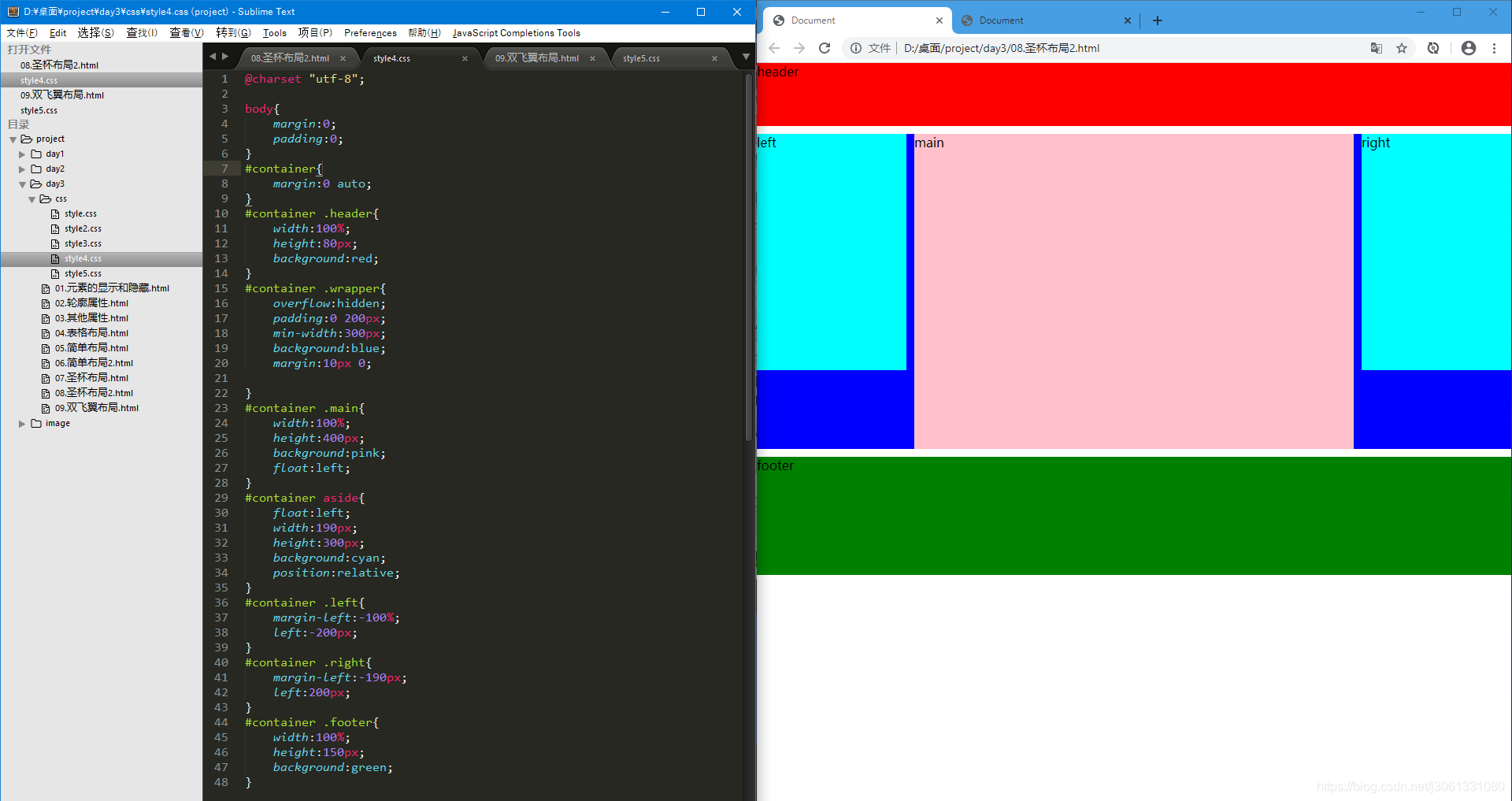The width and height of the screenshot is (1512, 801).
Task: Close the style4.css editor tab
Action: coord(465,58)
